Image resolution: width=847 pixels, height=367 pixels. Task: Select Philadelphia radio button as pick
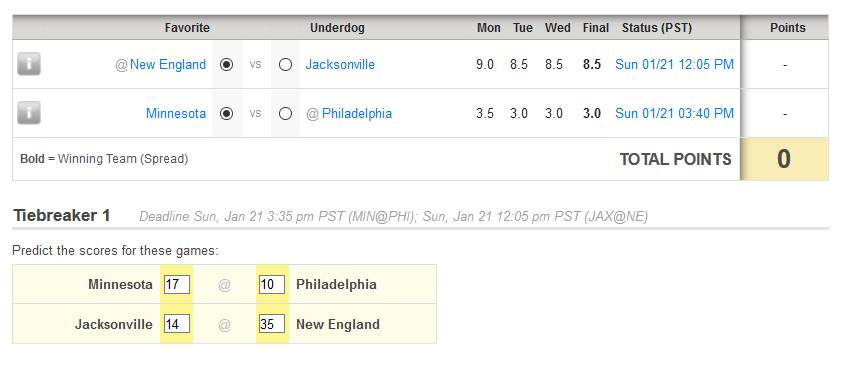coord(285,114)
